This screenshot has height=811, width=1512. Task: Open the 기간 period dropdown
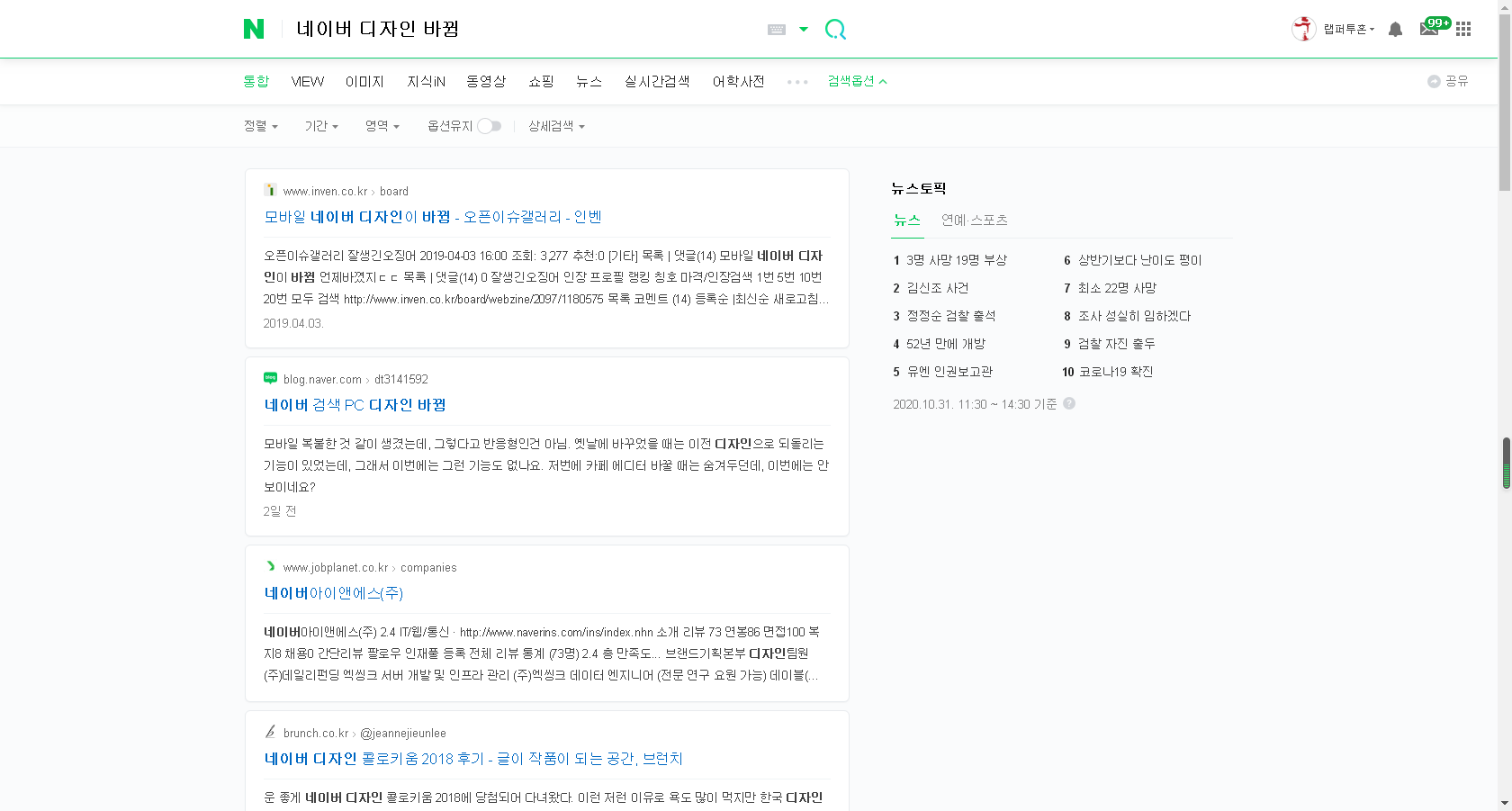[321, 126]
